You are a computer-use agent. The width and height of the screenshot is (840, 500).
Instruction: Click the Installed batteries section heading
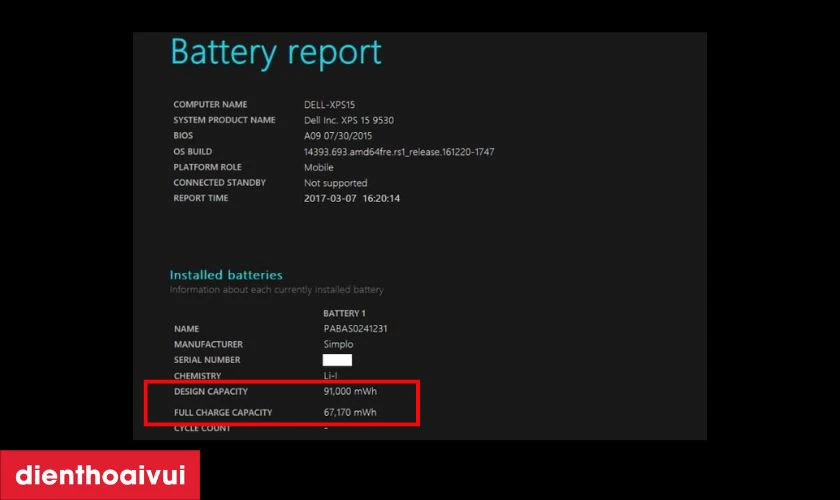tap(226, 275)
